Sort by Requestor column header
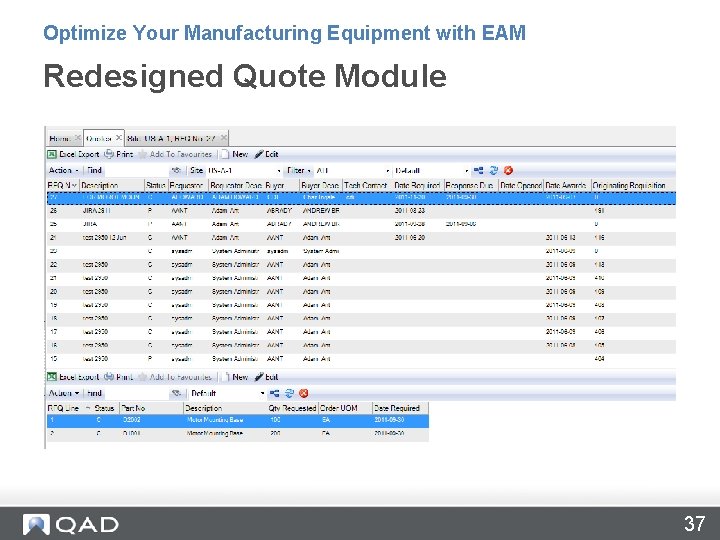Viewport: 720px width, 540px height. (x=188, y=186)
